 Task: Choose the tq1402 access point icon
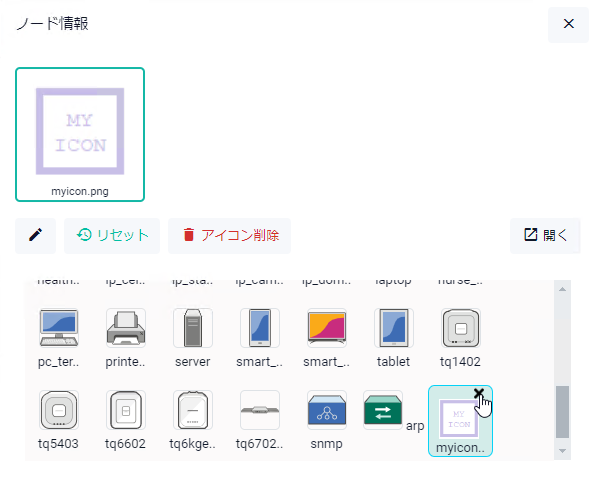(x=461, y=328)
